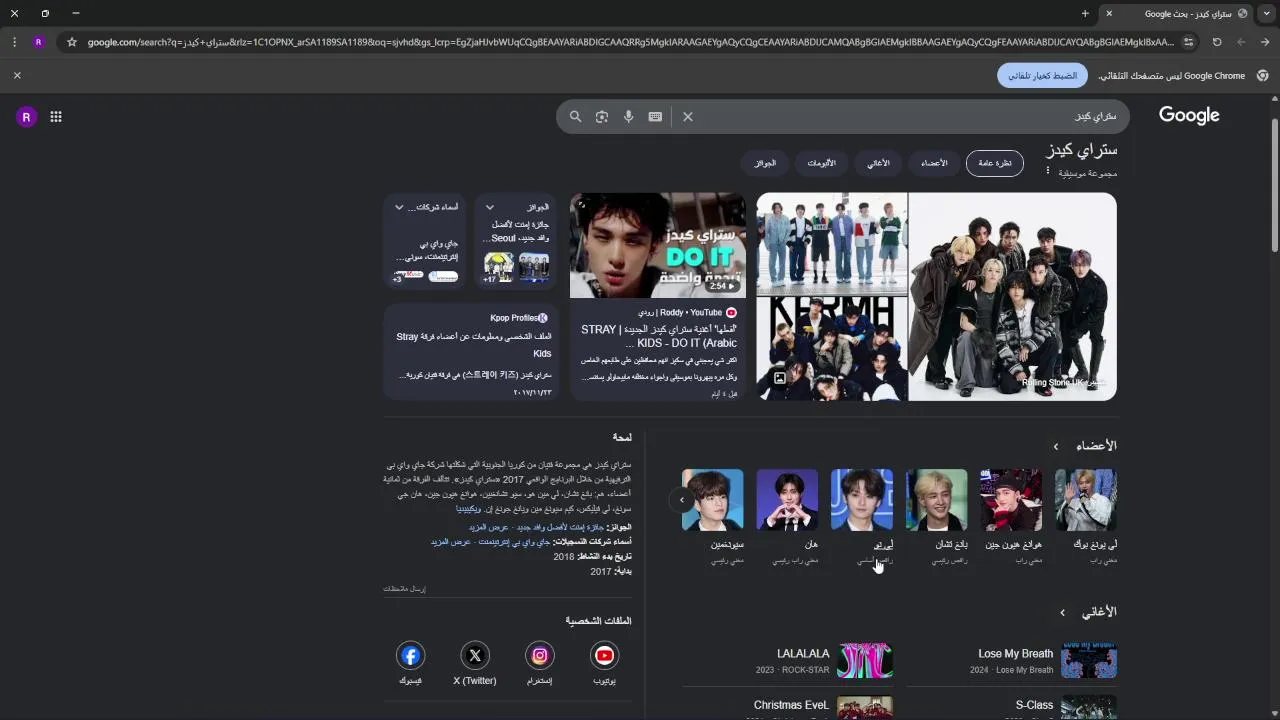Open the Google account avatar R
This screenshot has height=720, width=1280.
[x=26, y=117]
